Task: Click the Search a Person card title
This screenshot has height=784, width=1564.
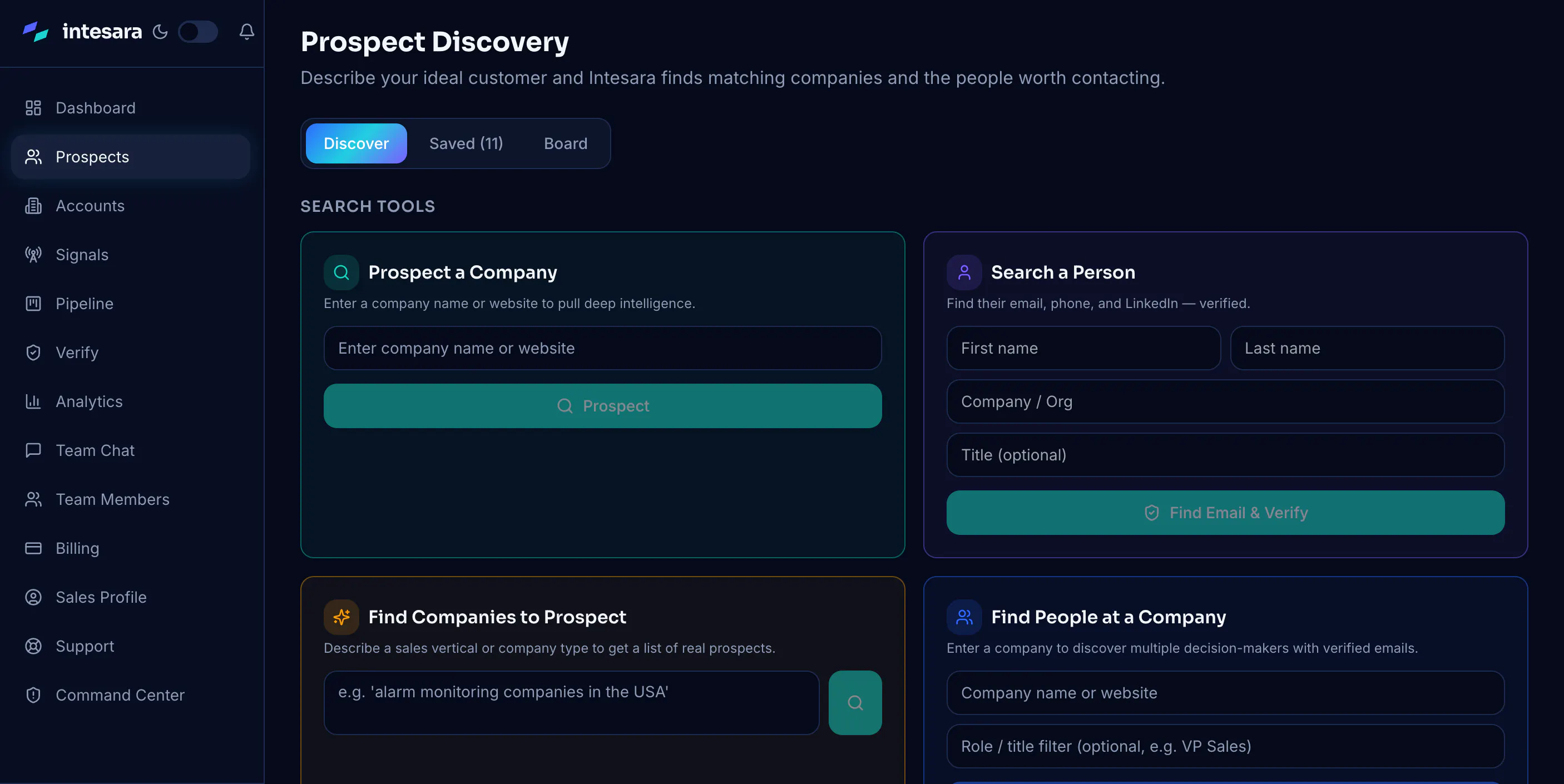Action: point(1063,272)
